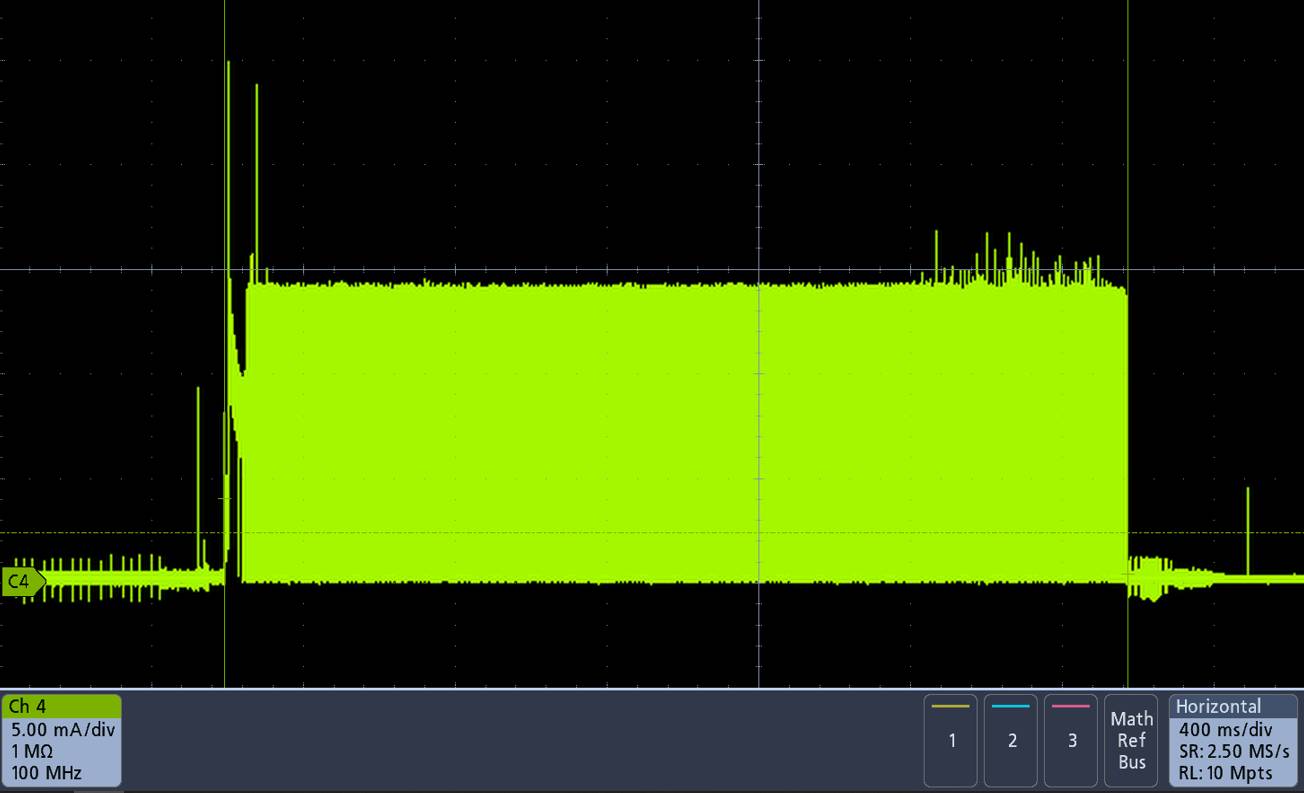The width and height of the screenshot is (1304, 793).
Task: Enable channel 2 with cyan button
Action: pos(1012,740)
